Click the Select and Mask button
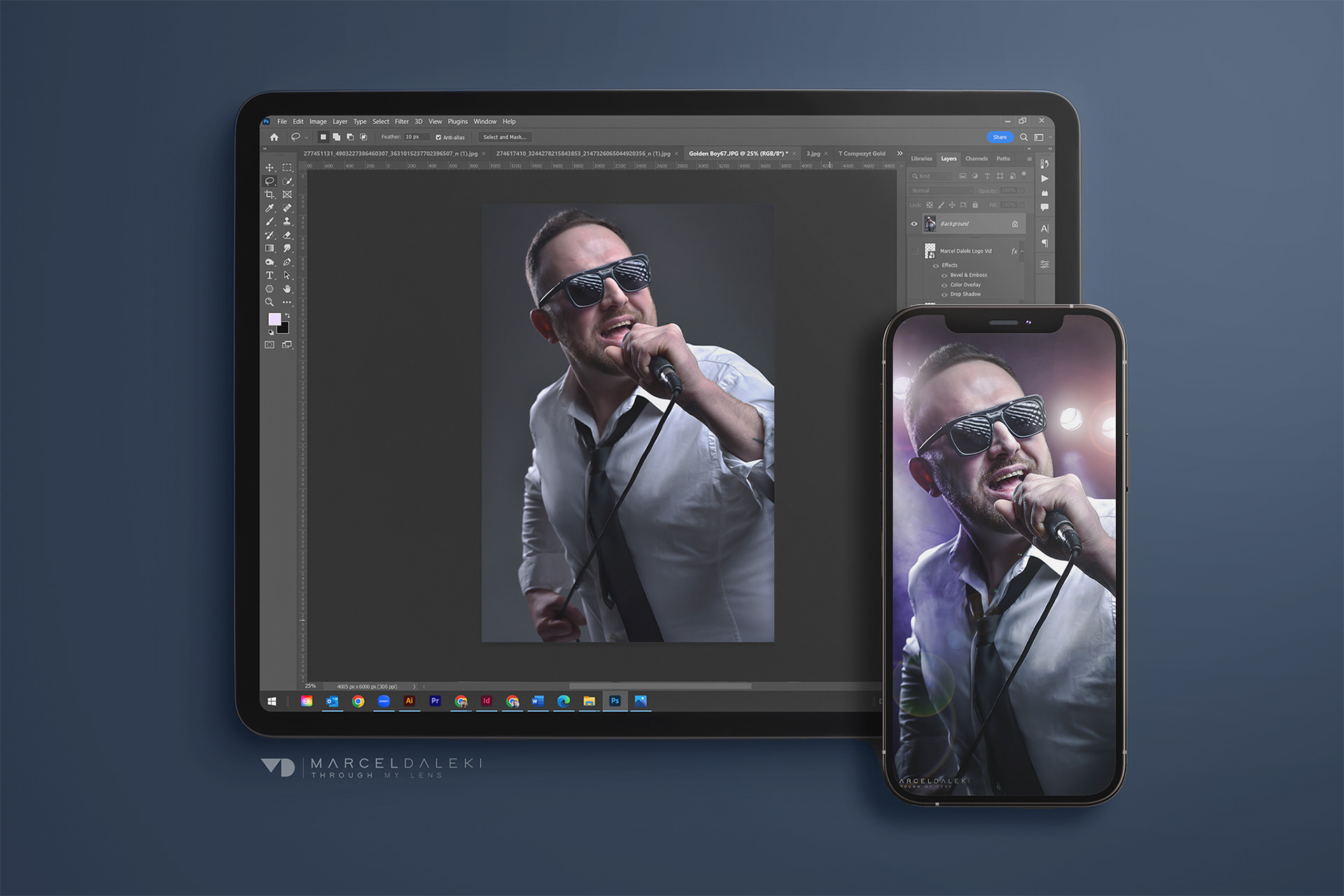The width and height of the screenshot is (1344, 896). tap(504, 137)
